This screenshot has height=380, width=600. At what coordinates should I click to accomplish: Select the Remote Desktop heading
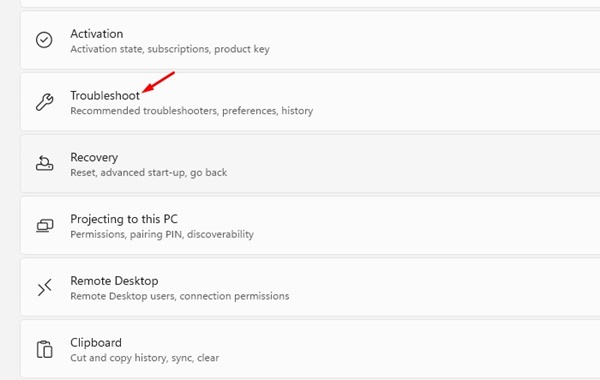[114, 281]
